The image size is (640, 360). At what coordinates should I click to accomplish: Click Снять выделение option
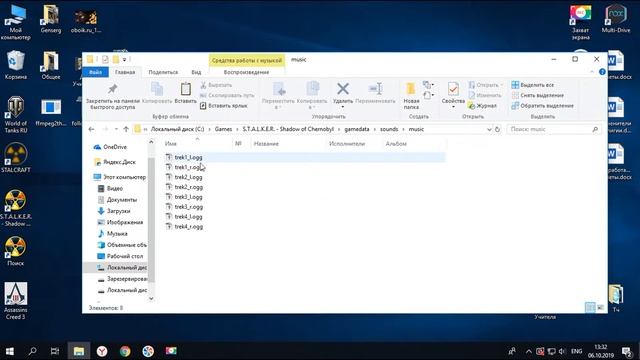(x=538, y=95)
